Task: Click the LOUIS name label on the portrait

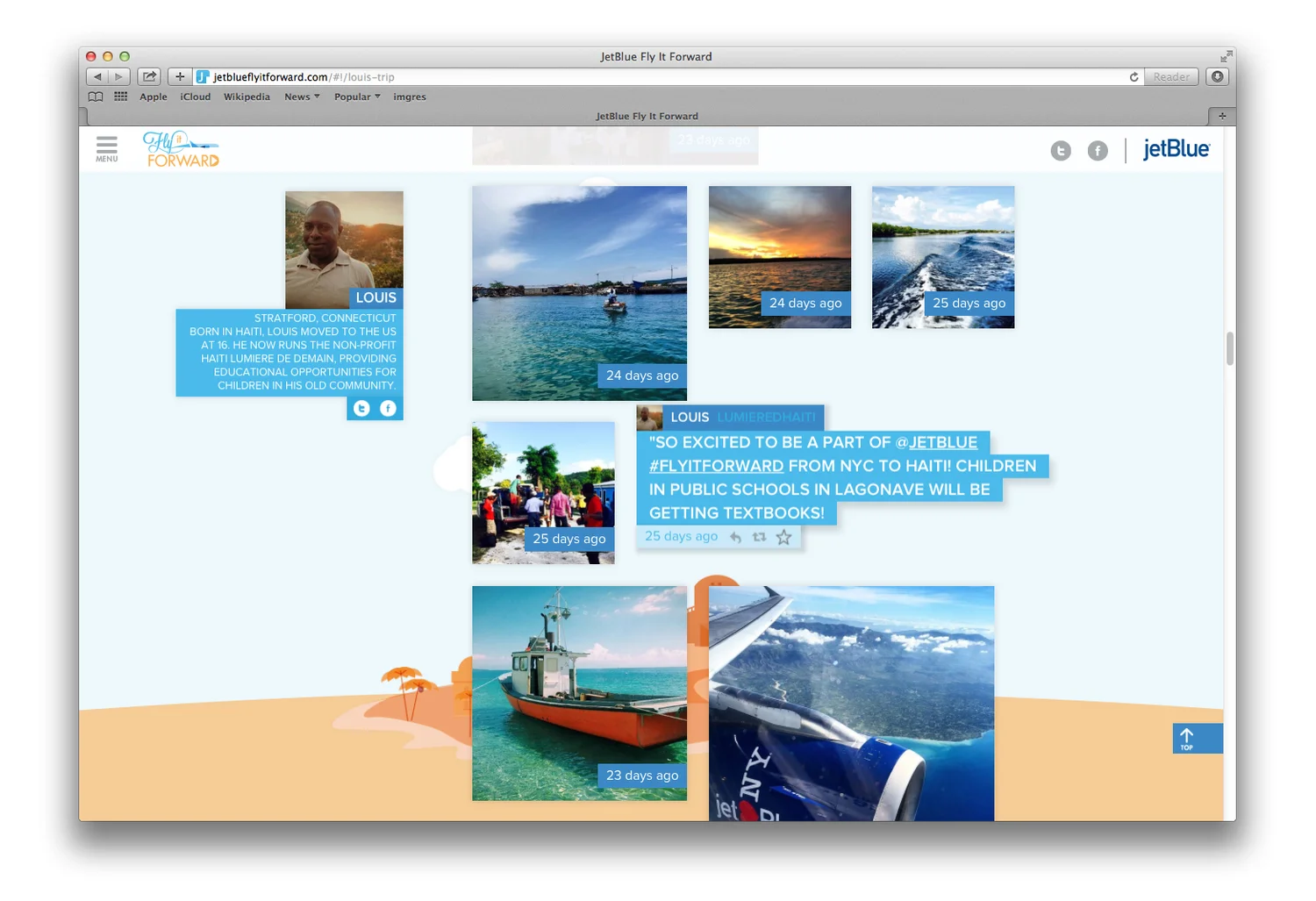Action: pos(375,297)
